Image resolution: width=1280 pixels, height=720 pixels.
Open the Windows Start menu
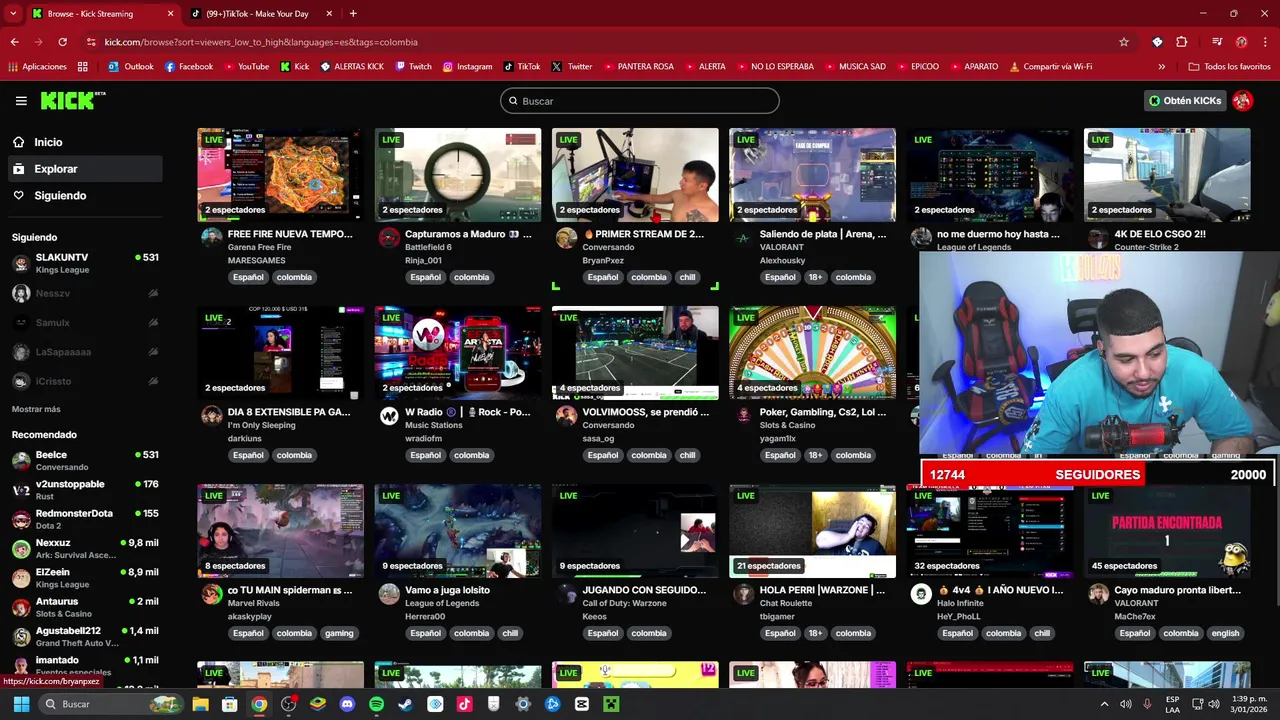click(21, 704)
